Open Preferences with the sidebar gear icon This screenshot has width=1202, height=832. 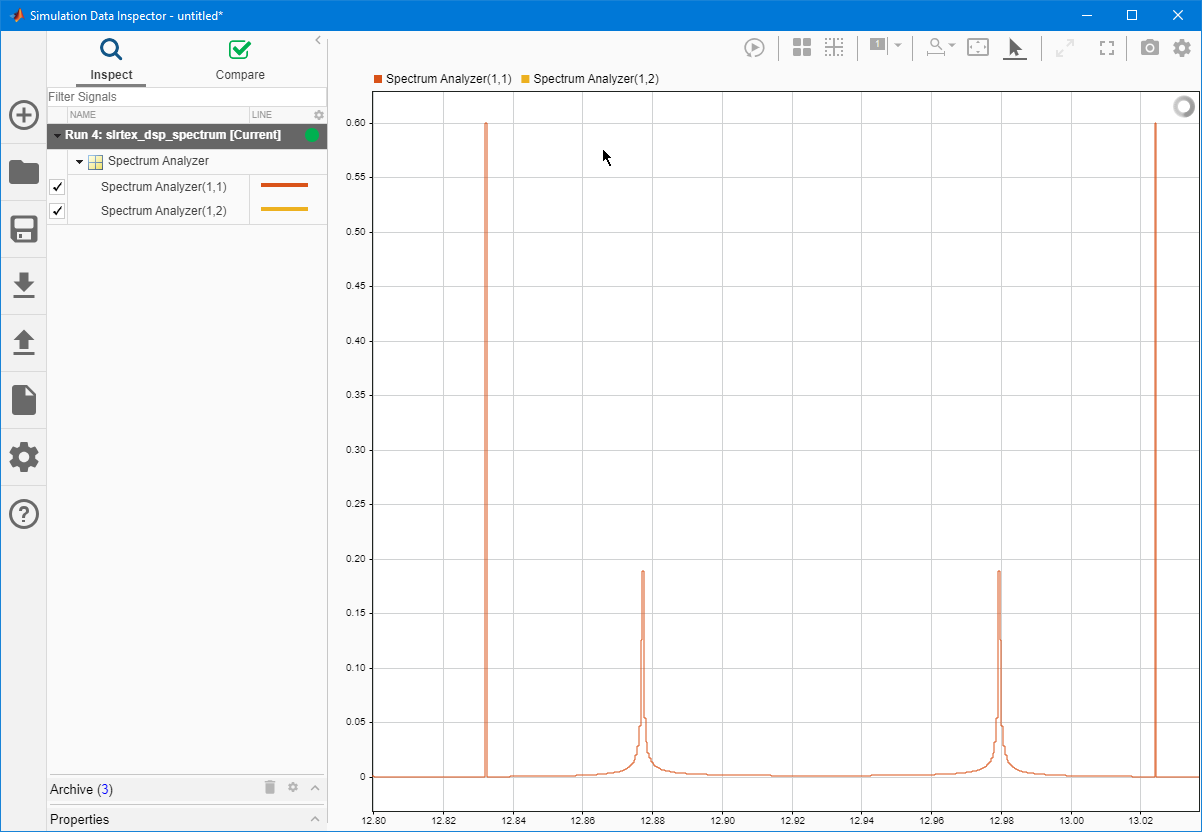[x=24, y=457]
